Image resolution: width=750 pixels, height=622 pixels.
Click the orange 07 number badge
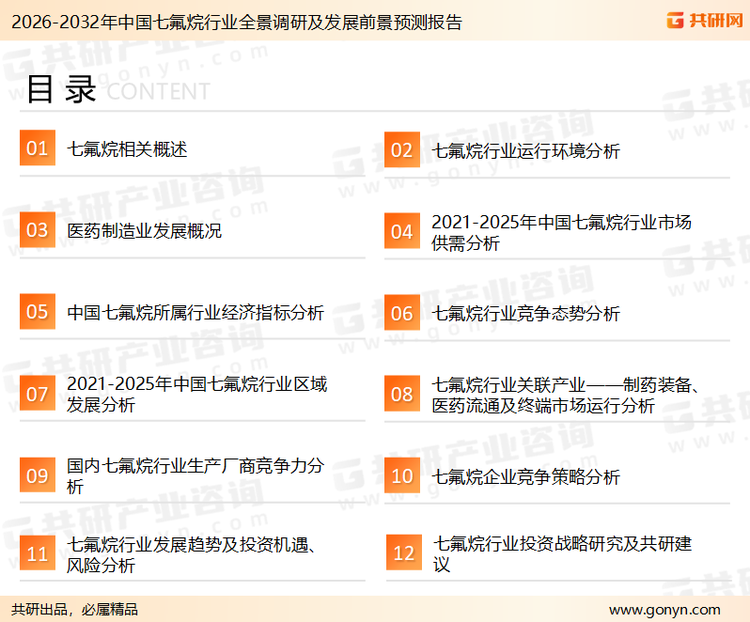[37, 393]
